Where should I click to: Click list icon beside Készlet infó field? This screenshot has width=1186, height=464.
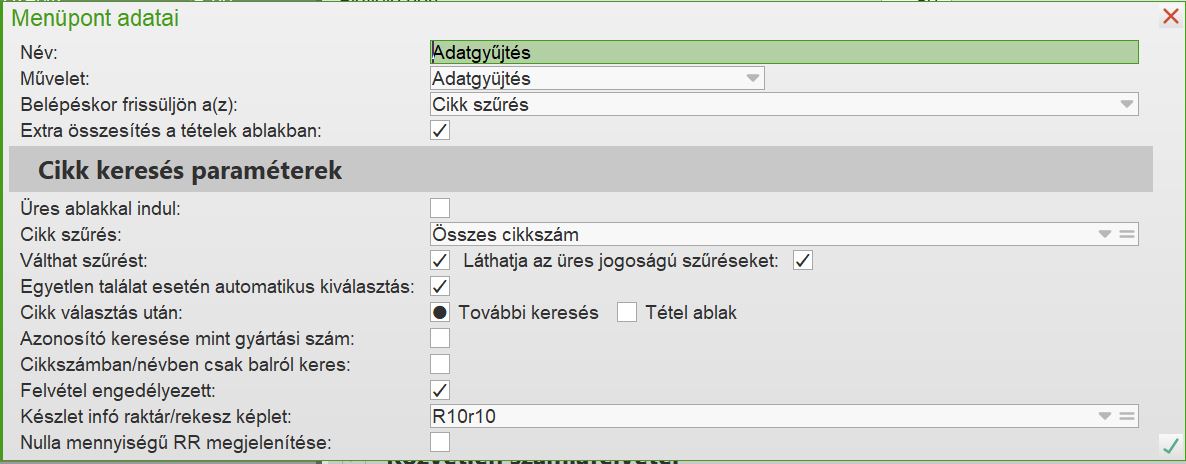click(x=1127, y=415)
